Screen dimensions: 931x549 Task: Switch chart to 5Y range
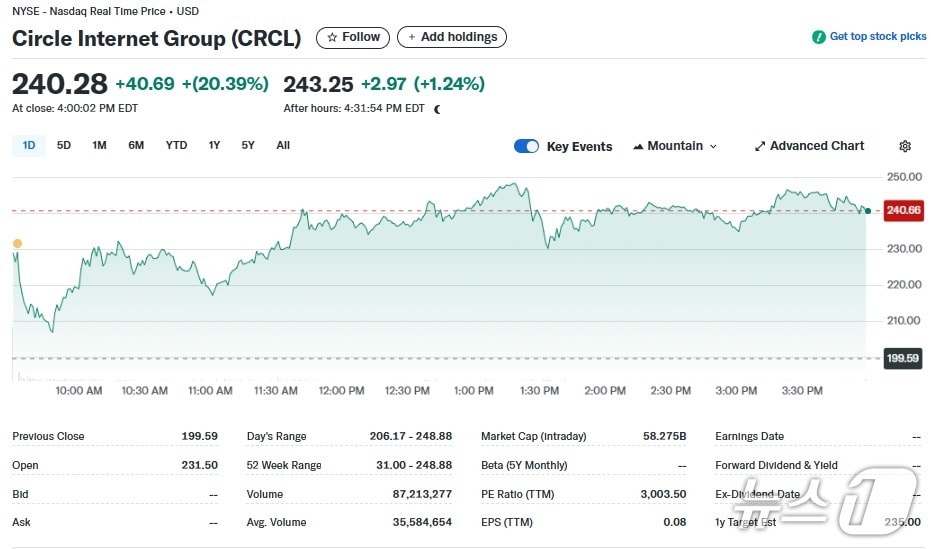tap(248, 145)
